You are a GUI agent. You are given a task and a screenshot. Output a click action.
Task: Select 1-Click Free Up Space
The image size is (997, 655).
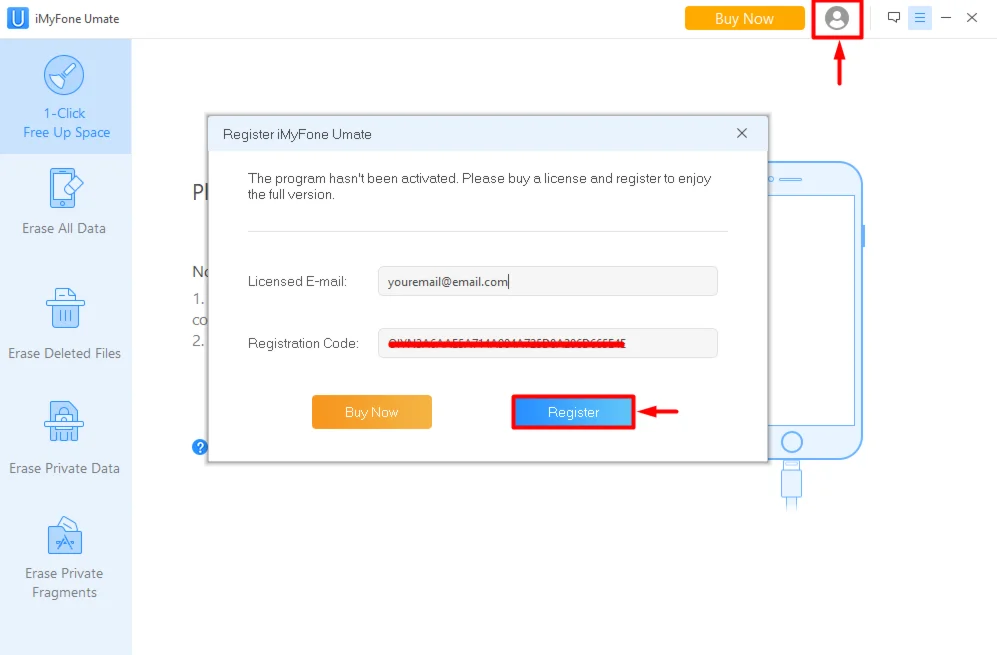pos(65,97)
